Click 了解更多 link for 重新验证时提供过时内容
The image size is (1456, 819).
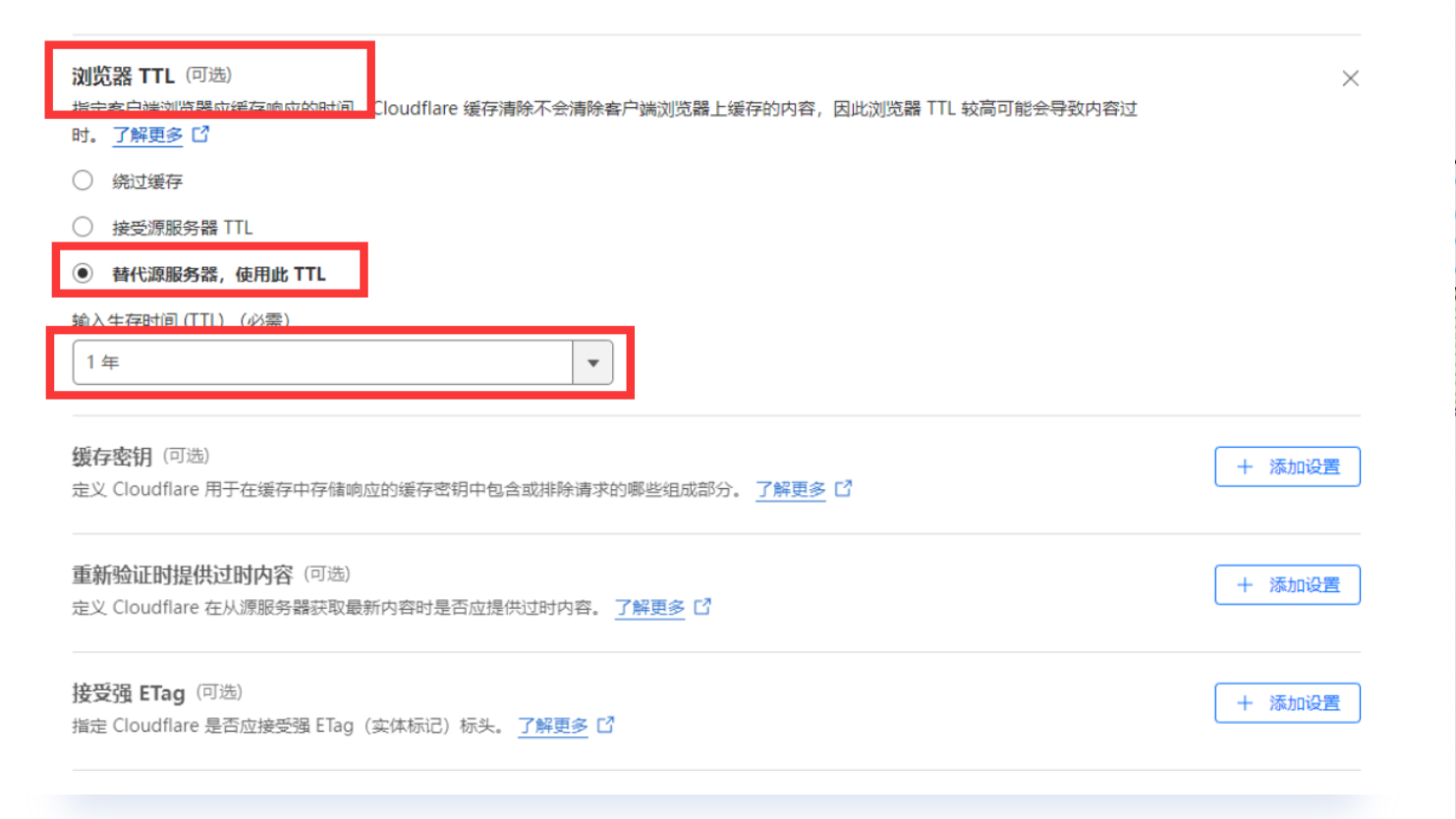(649, 608)
